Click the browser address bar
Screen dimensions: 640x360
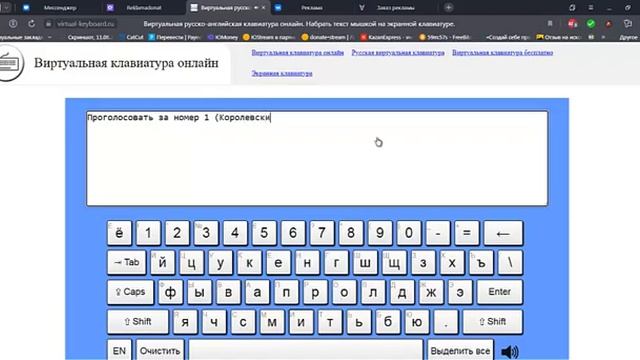(x=299, y=24)
